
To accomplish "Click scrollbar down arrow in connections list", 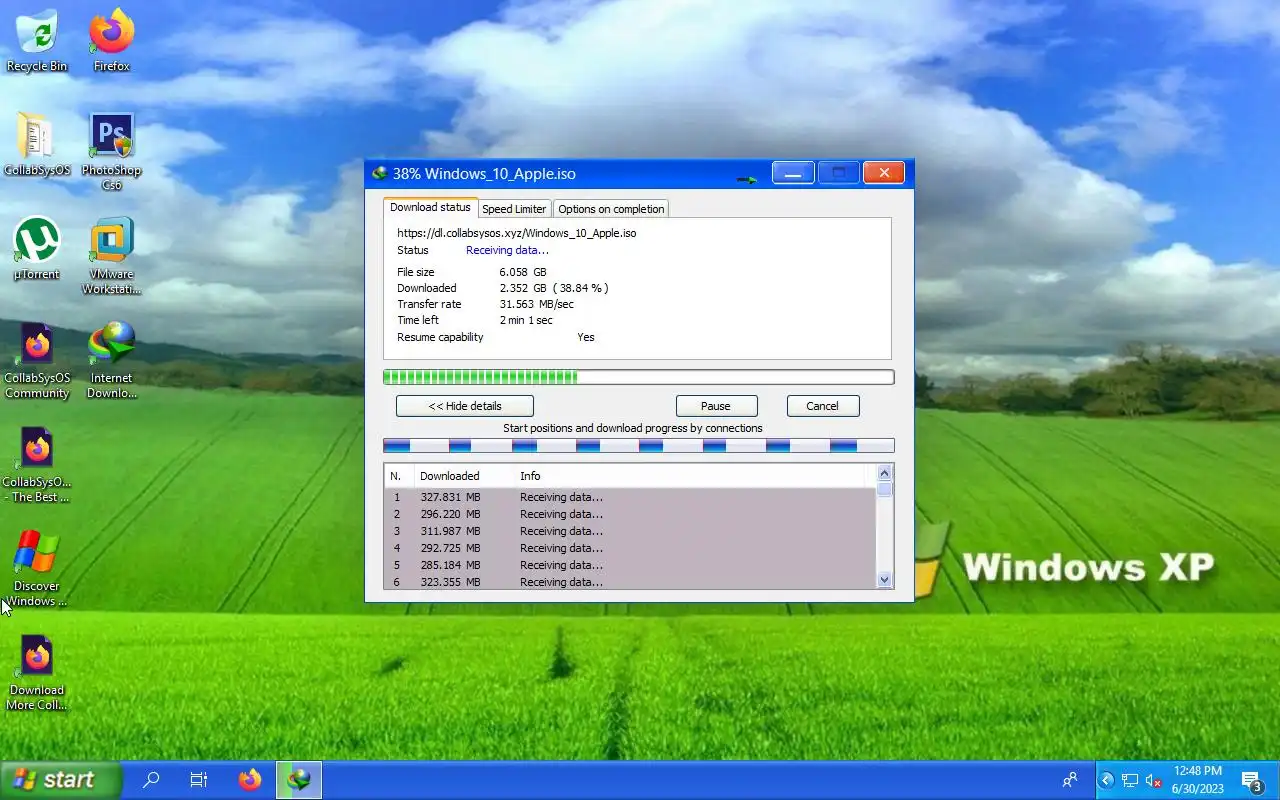I will coord(884,579).
